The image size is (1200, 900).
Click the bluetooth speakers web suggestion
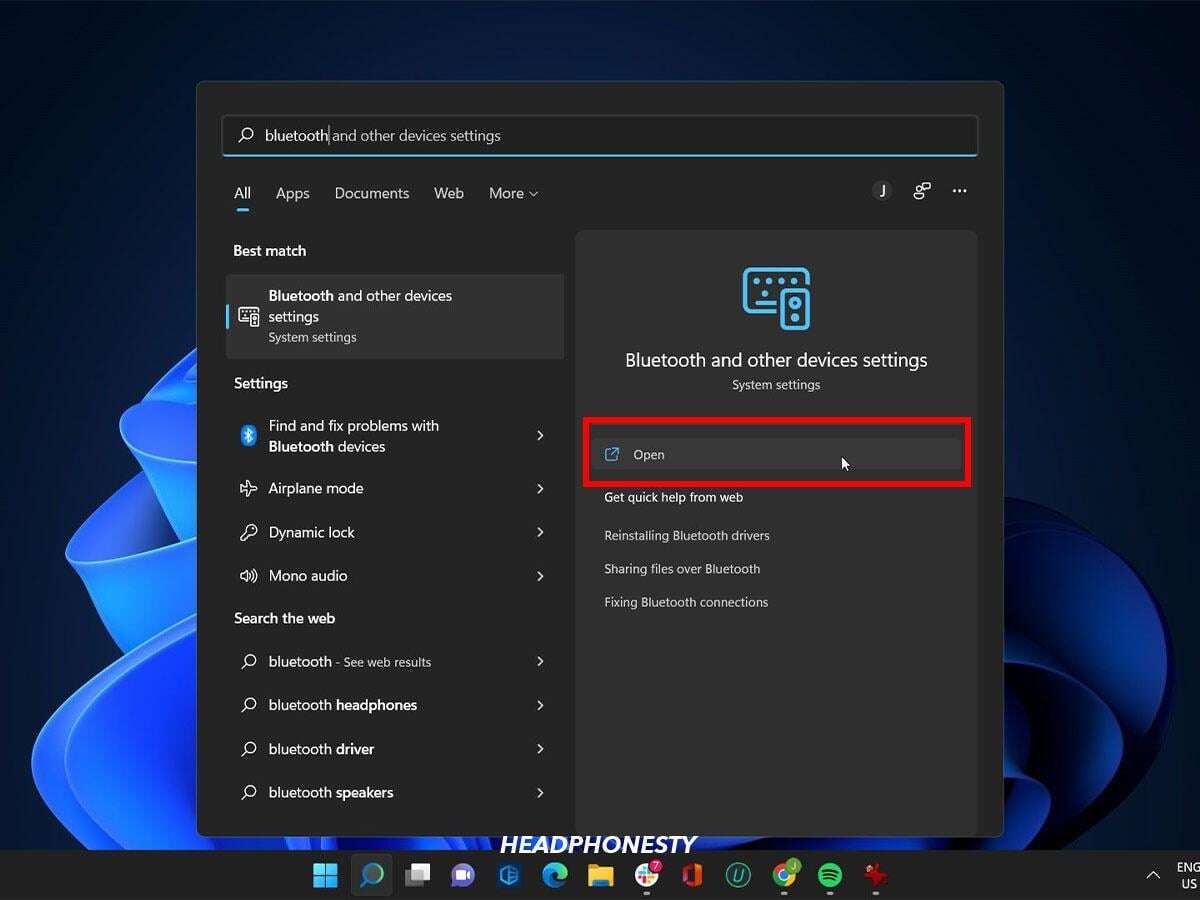point(331,792)
